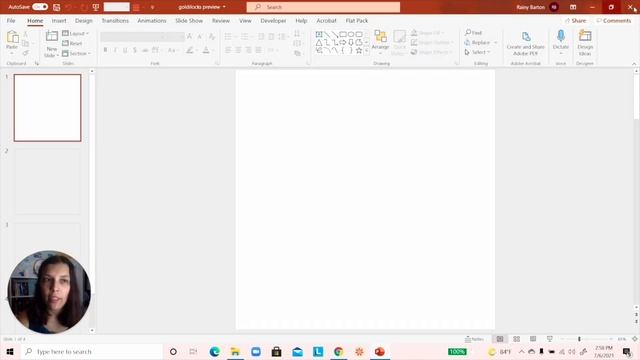Open Google Chrome from taskbar
Viewport: 640px width, 360px height.
[338, 351]
